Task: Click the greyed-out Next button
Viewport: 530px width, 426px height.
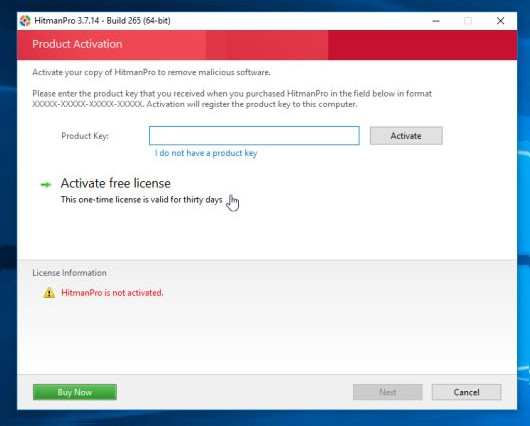Action: pyautogui.click(x=388, y=392)
